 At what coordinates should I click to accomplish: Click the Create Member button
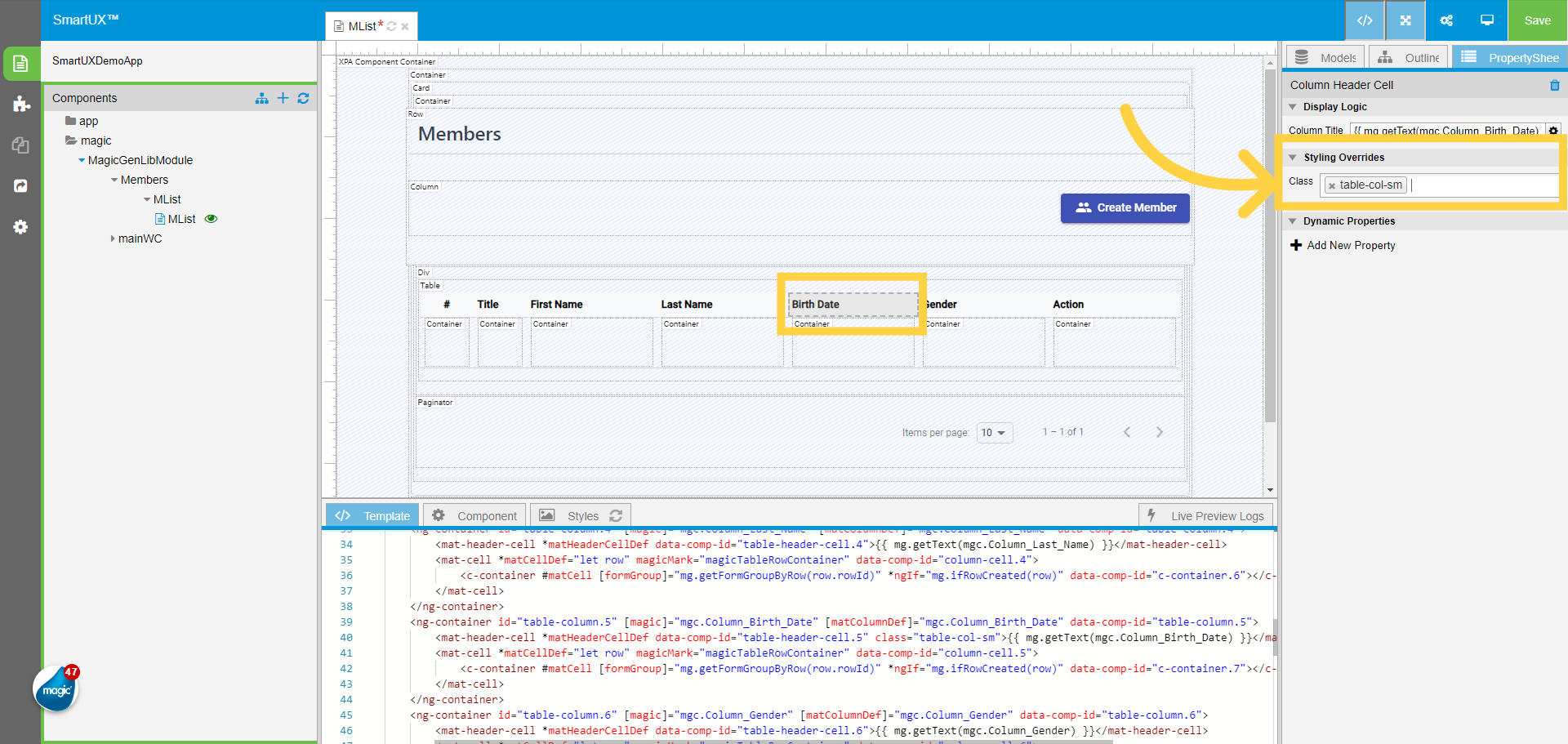(x=1125, y=208)
